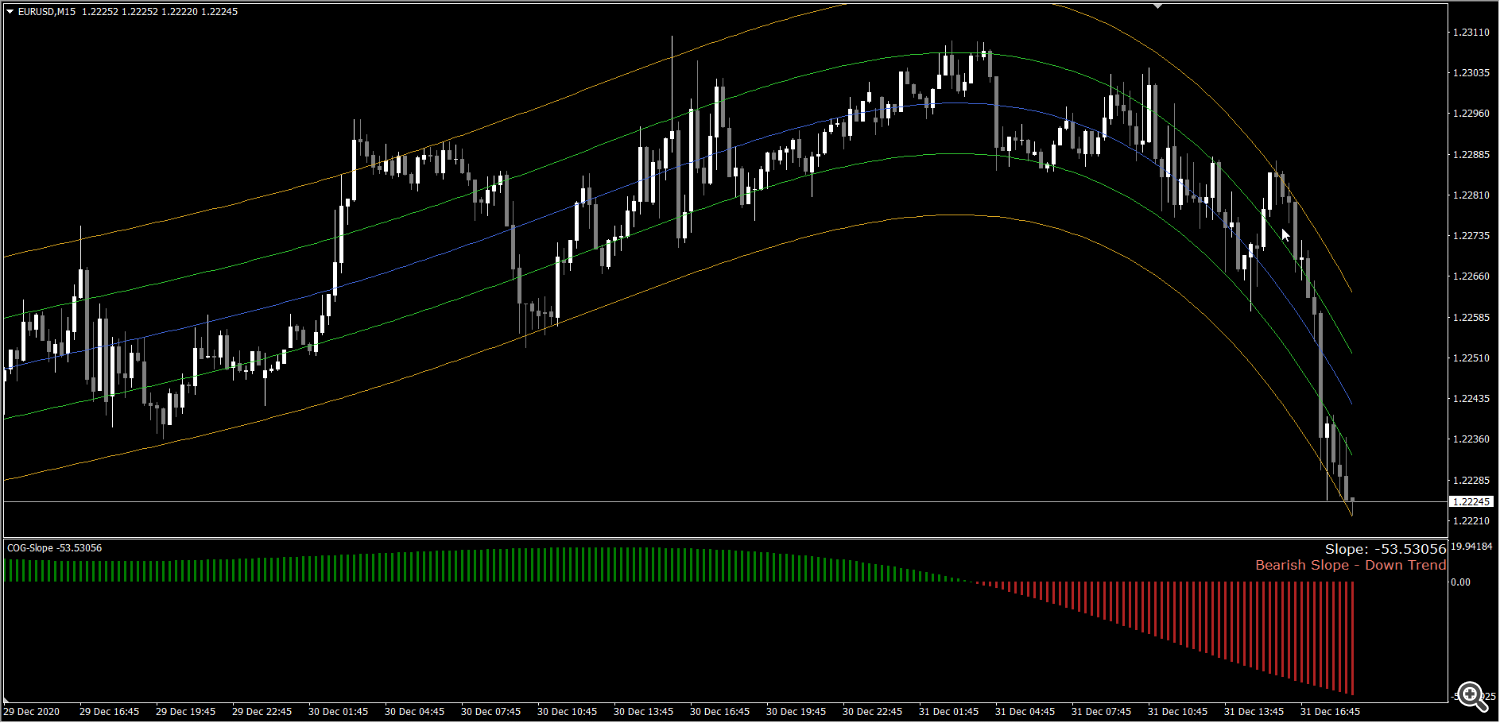
Task: Click the 1.22735 price scale label
Action: pos(1469,236)
